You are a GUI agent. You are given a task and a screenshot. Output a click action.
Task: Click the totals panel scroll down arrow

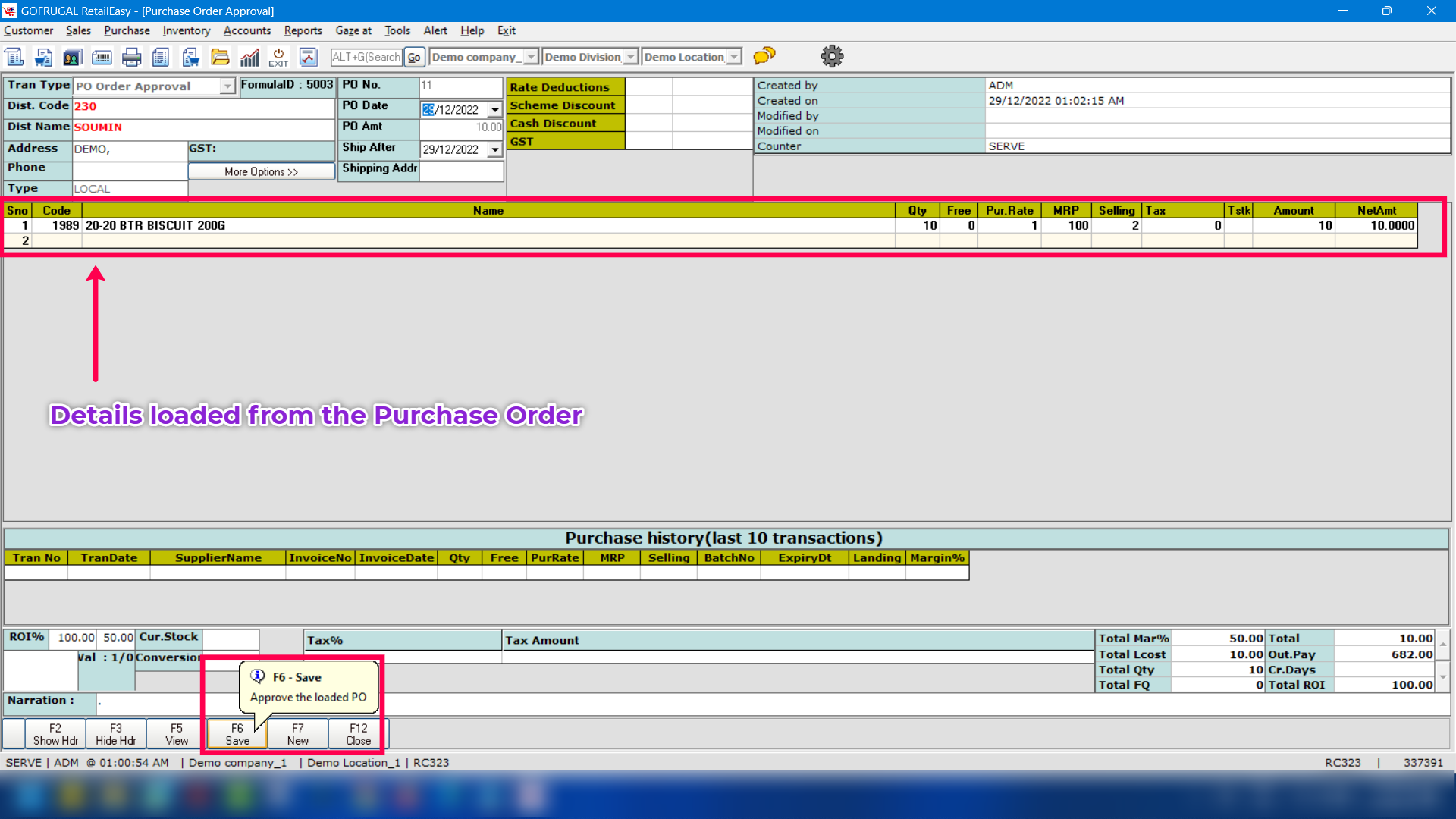tap(1442, 677)
